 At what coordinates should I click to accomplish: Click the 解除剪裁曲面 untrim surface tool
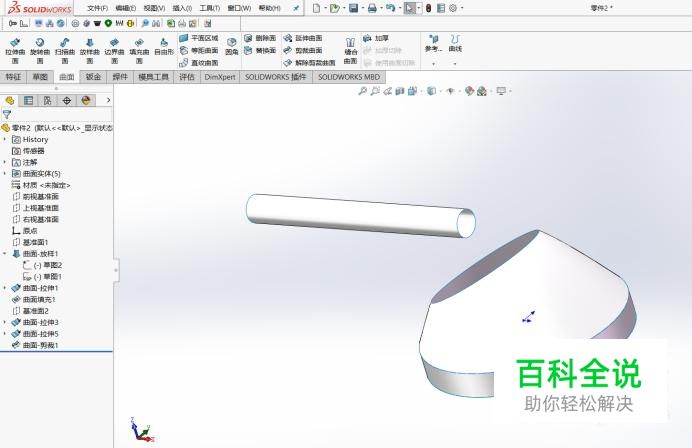pyautogui.click(x=309, y=63)
